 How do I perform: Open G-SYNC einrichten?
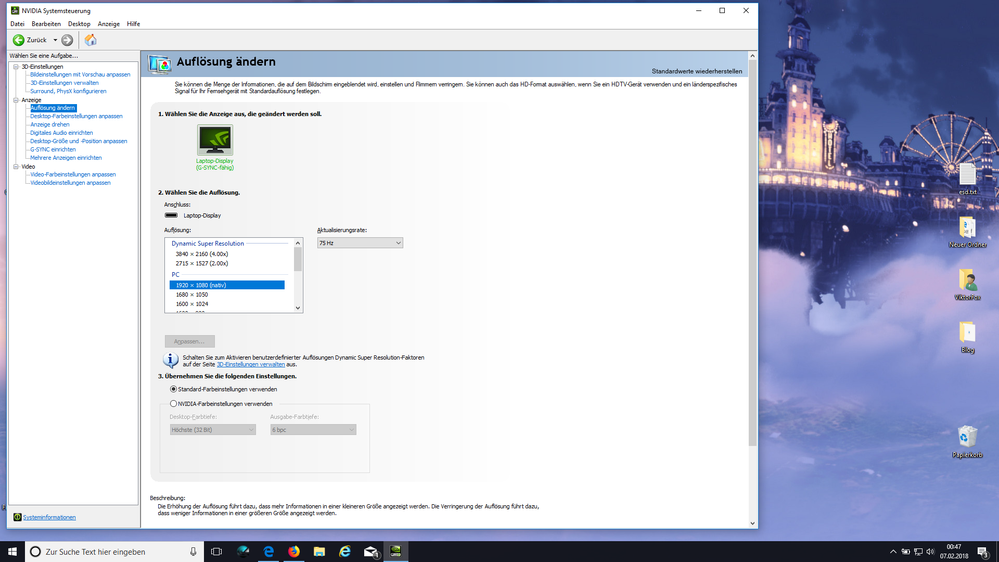(x=53, y=149)
